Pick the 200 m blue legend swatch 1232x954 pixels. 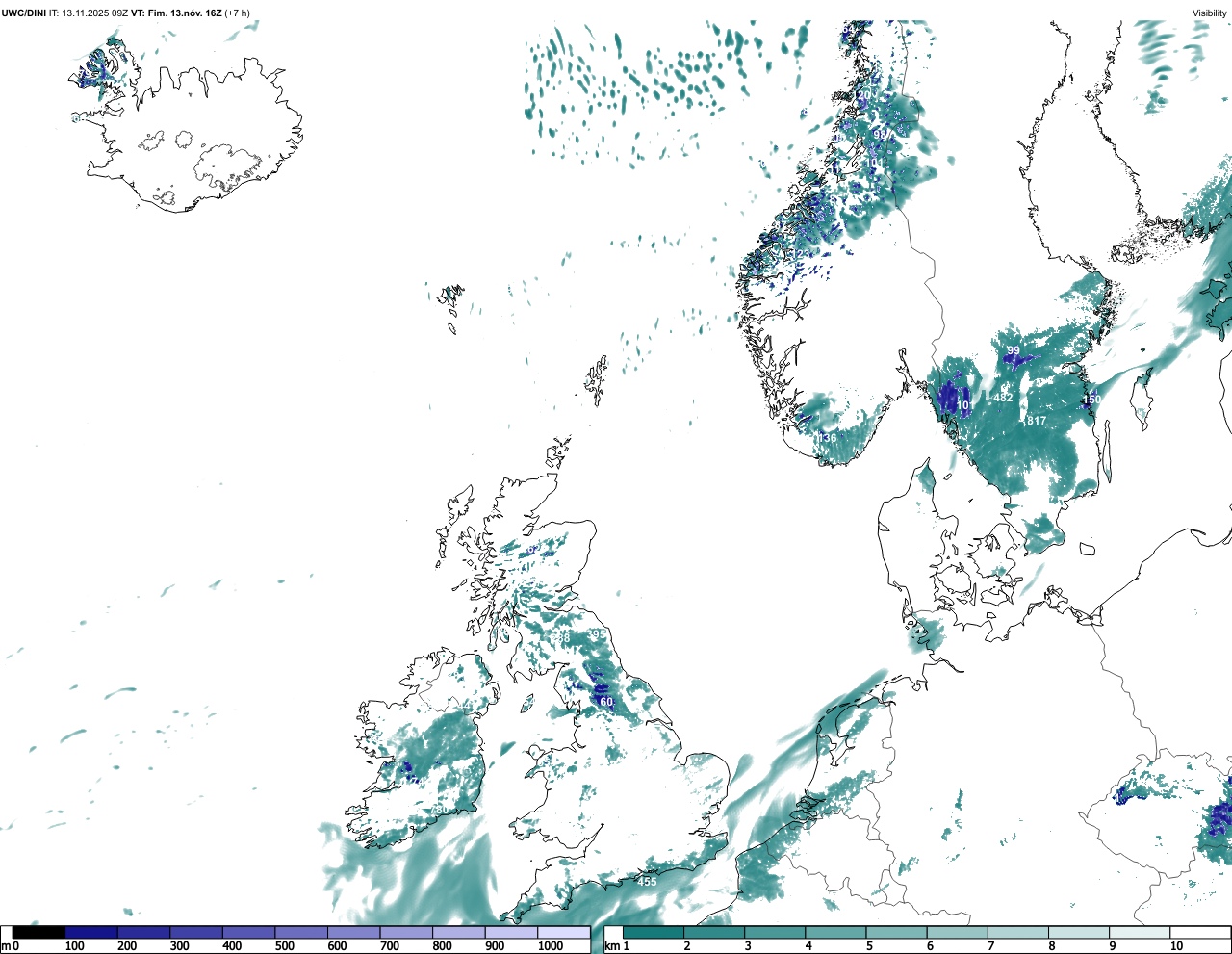(143, 933)
